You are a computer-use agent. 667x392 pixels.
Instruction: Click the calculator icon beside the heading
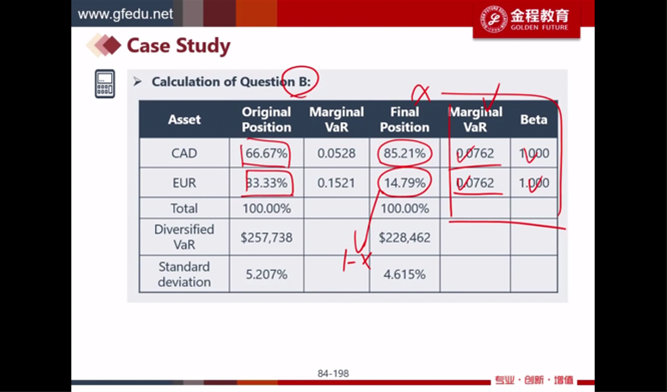[x=105, y=84]
